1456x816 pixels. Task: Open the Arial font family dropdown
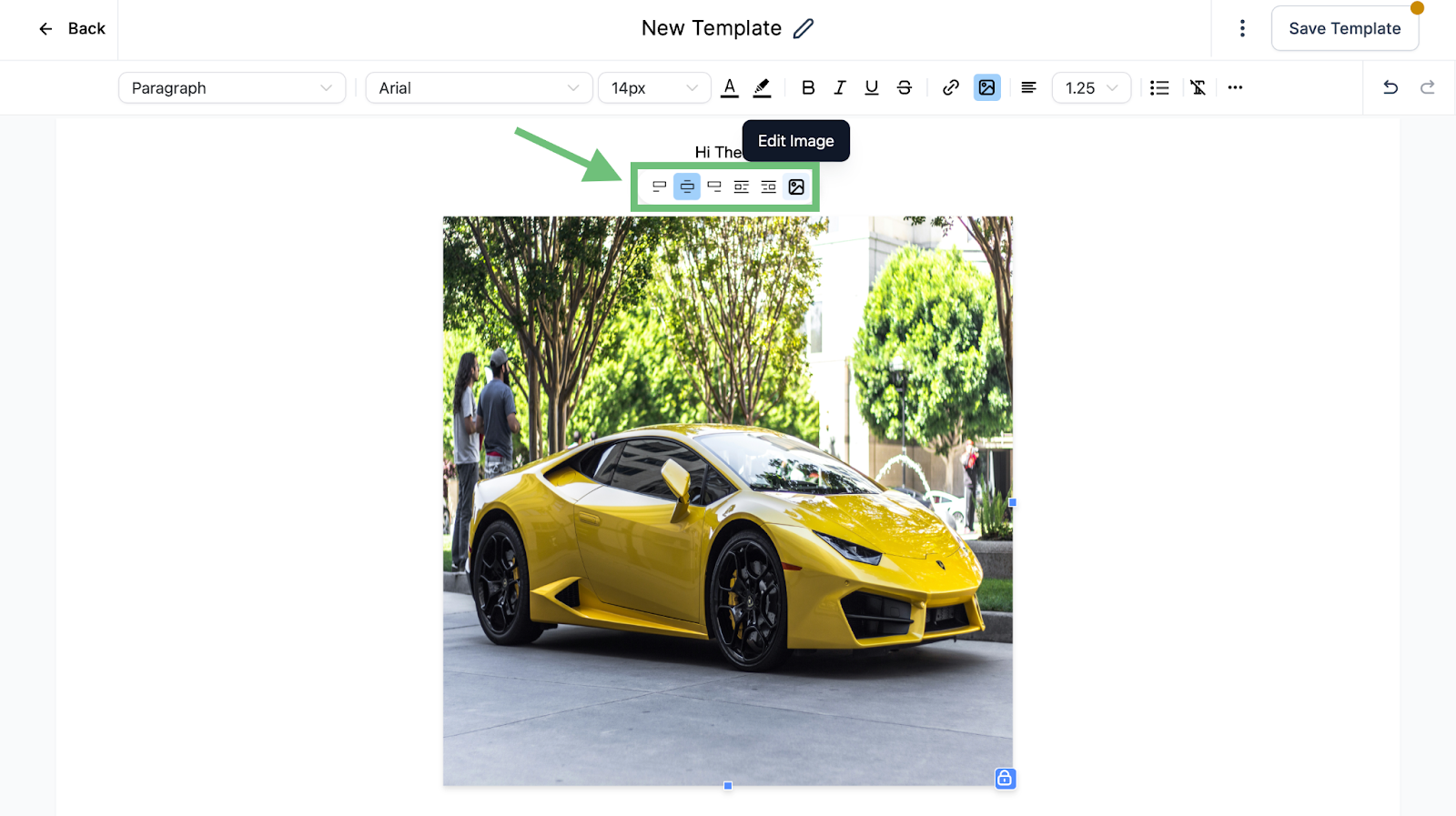(479, 88)
